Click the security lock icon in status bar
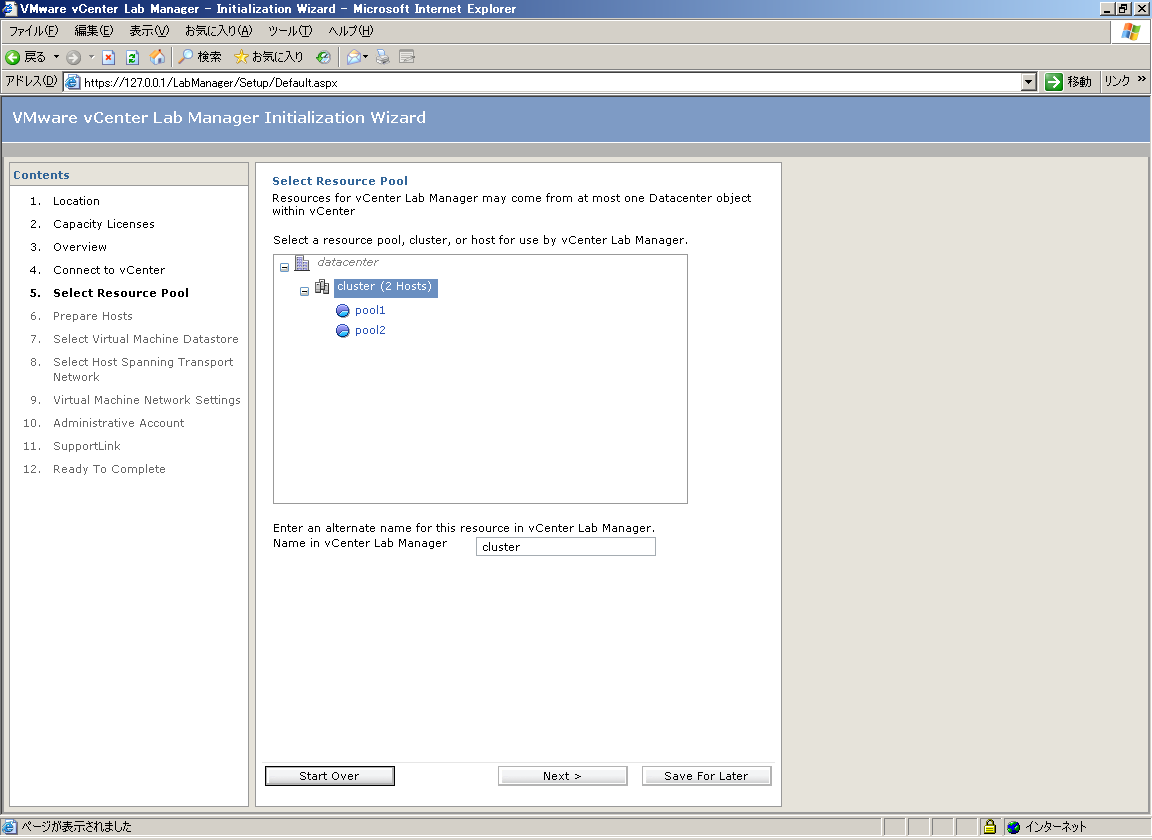1152x840 pixels. pyautogui.click(x=990, y=827)
